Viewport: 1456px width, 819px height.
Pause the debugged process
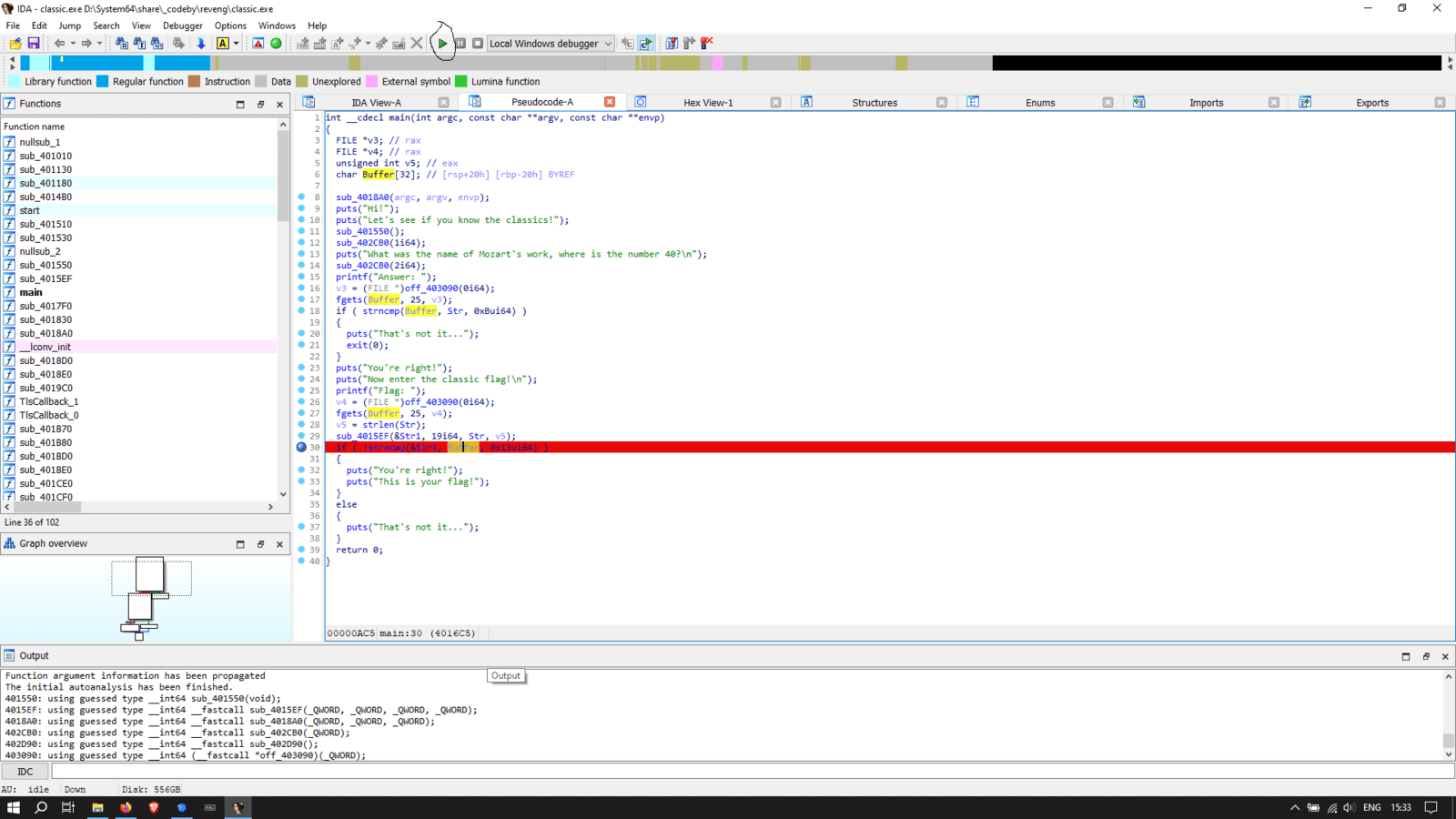click(460, 44)
